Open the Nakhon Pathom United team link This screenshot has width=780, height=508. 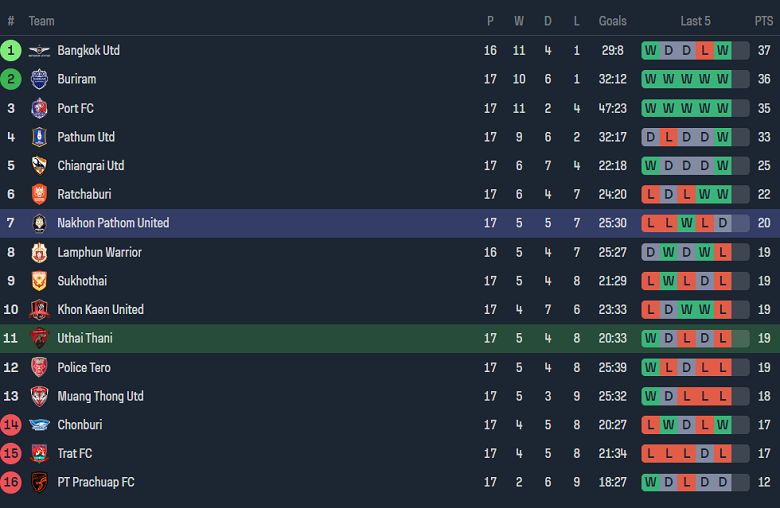click(x=113, y=223)
